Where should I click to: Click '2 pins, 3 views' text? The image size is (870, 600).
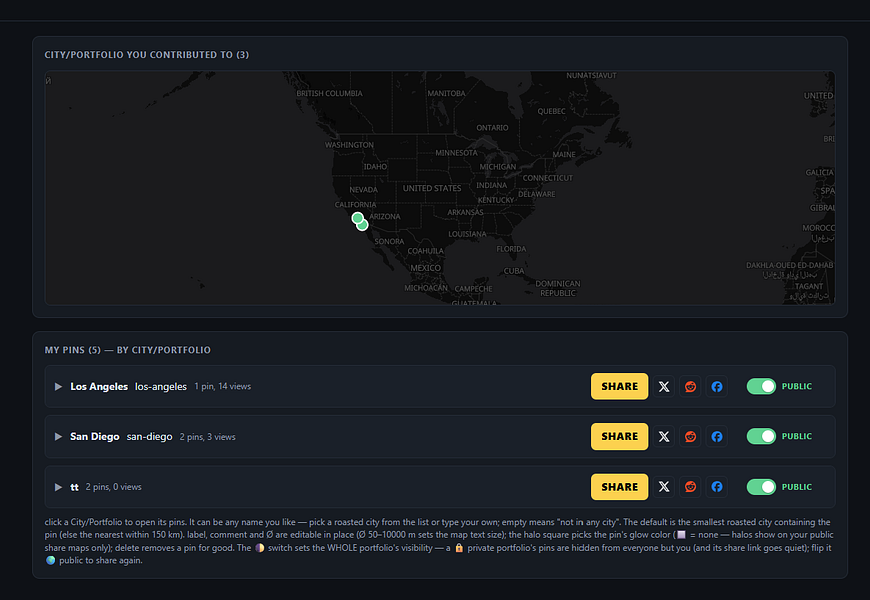tap(208, 437)
